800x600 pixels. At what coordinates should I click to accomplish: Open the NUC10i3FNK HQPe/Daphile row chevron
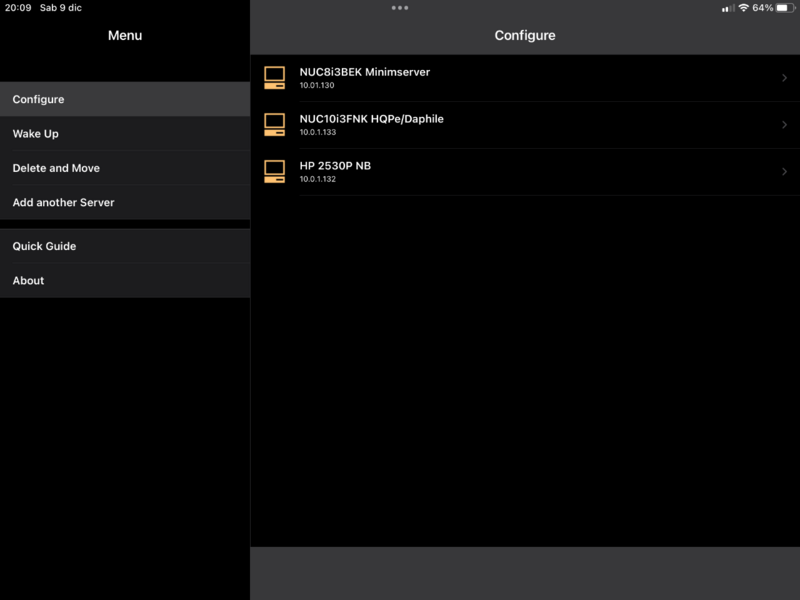[x=784, y=125]
